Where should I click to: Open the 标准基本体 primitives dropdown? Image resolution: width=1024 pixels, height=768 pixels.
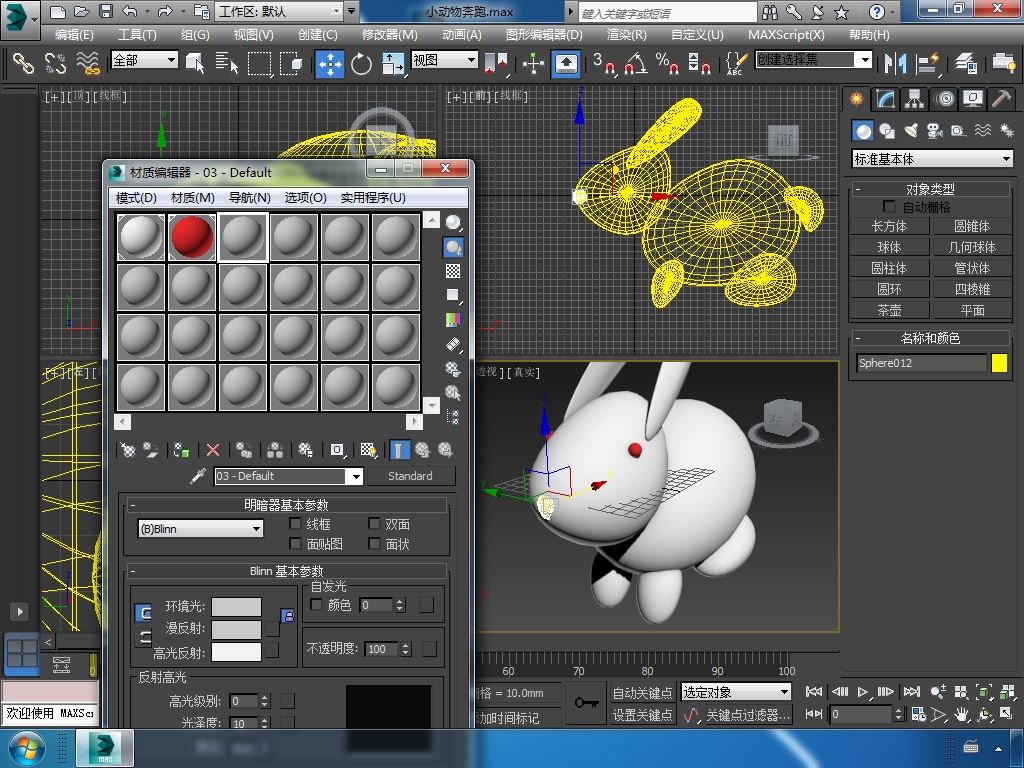pos(933,159)
